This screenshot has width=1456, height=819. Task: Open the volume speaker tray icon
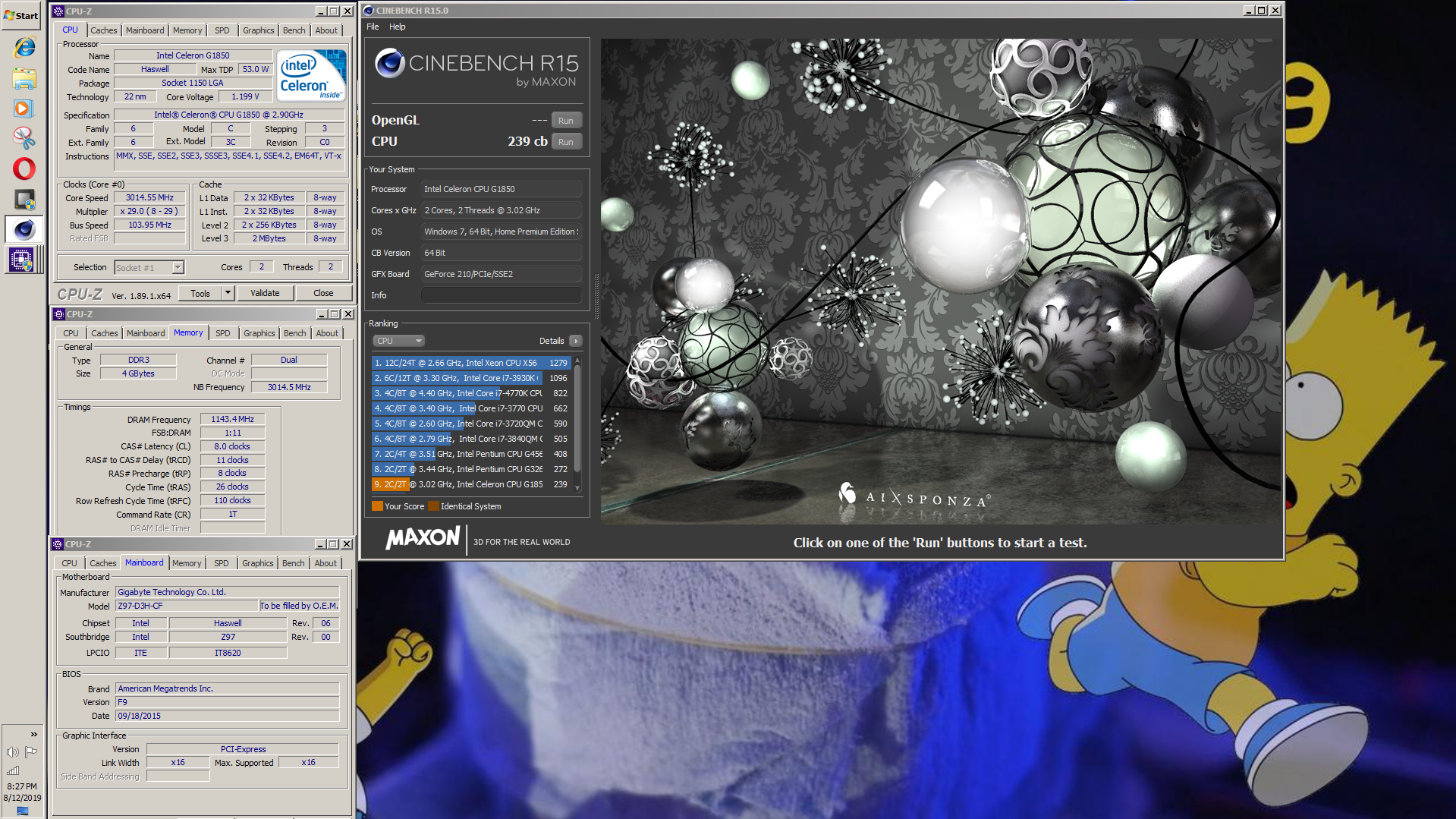click(13, 752)
